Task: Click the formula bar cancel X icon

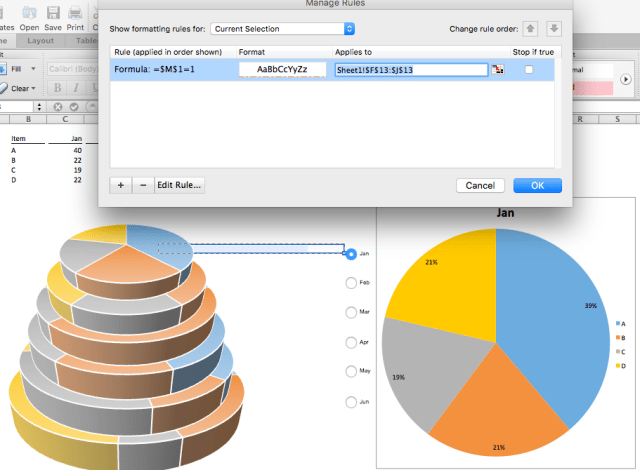Action: coord(58,107)
